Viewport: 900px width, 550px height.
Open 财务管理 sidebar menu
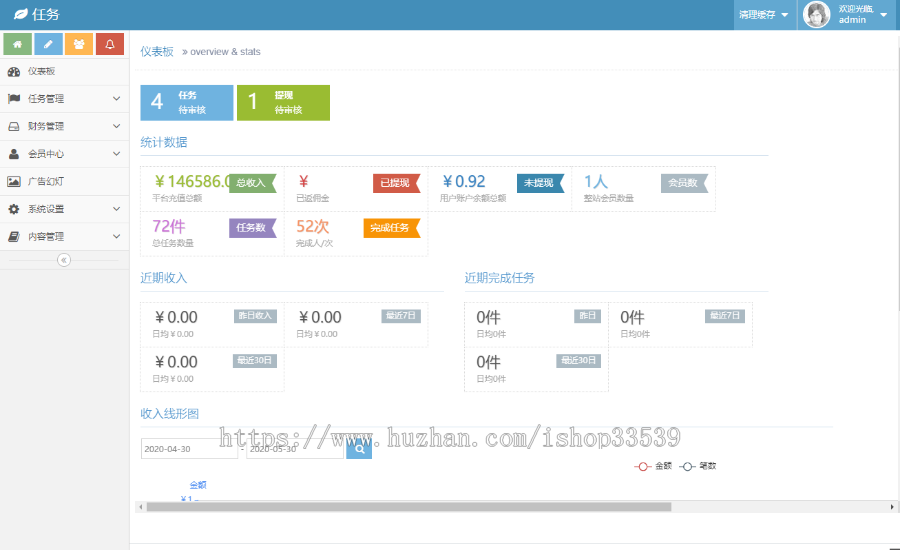coord(64,126)
